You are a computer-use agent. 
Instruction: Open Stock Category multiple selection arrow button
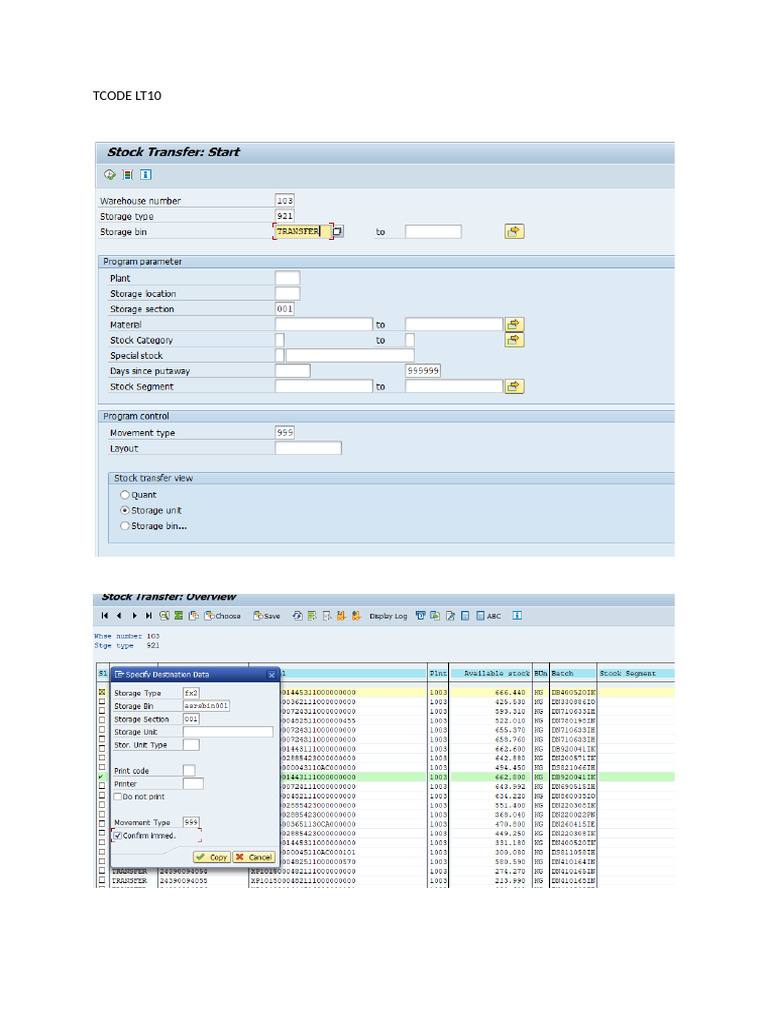515,340
